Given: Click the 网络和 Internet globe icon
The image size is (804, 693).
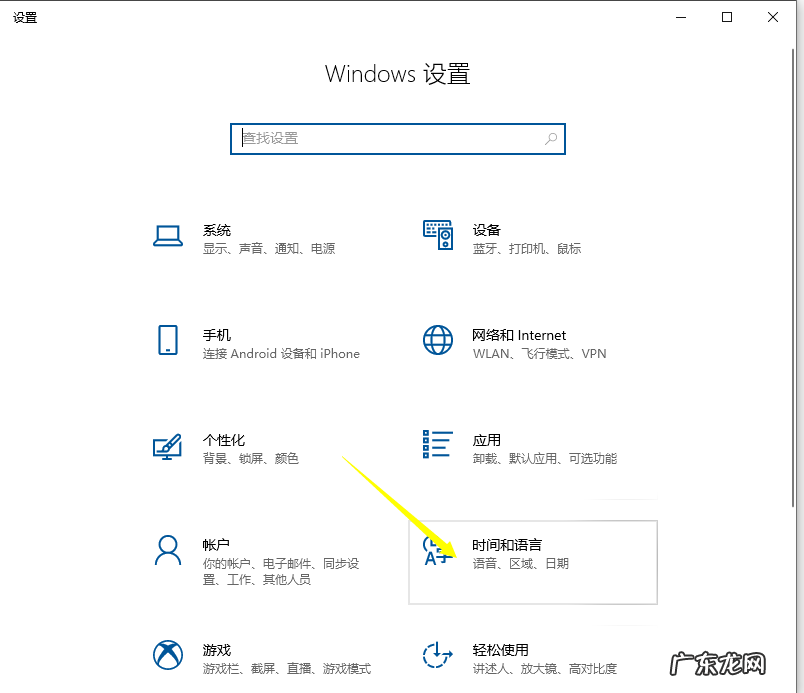Looking at the screenshot, I should [437, 342].
